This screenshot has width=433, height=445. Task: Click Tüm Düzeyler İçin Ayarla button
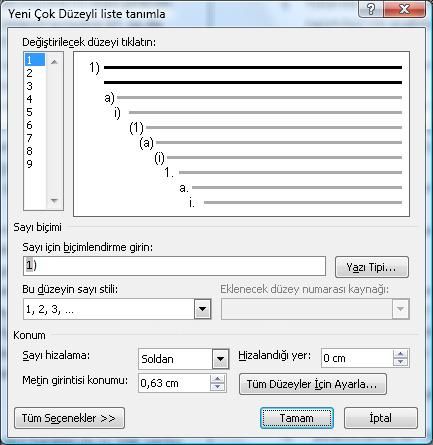click(x=313, y=384)
